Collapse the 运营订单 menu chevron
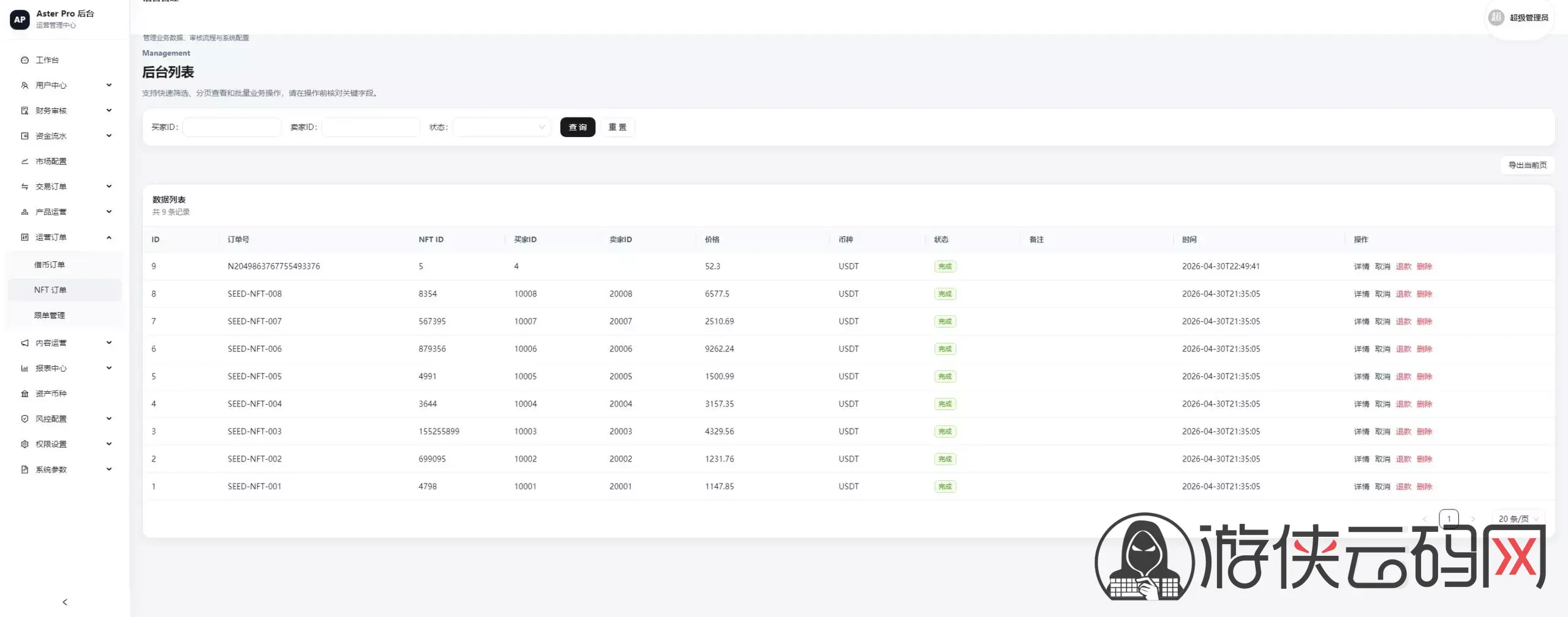 (109, 237)
